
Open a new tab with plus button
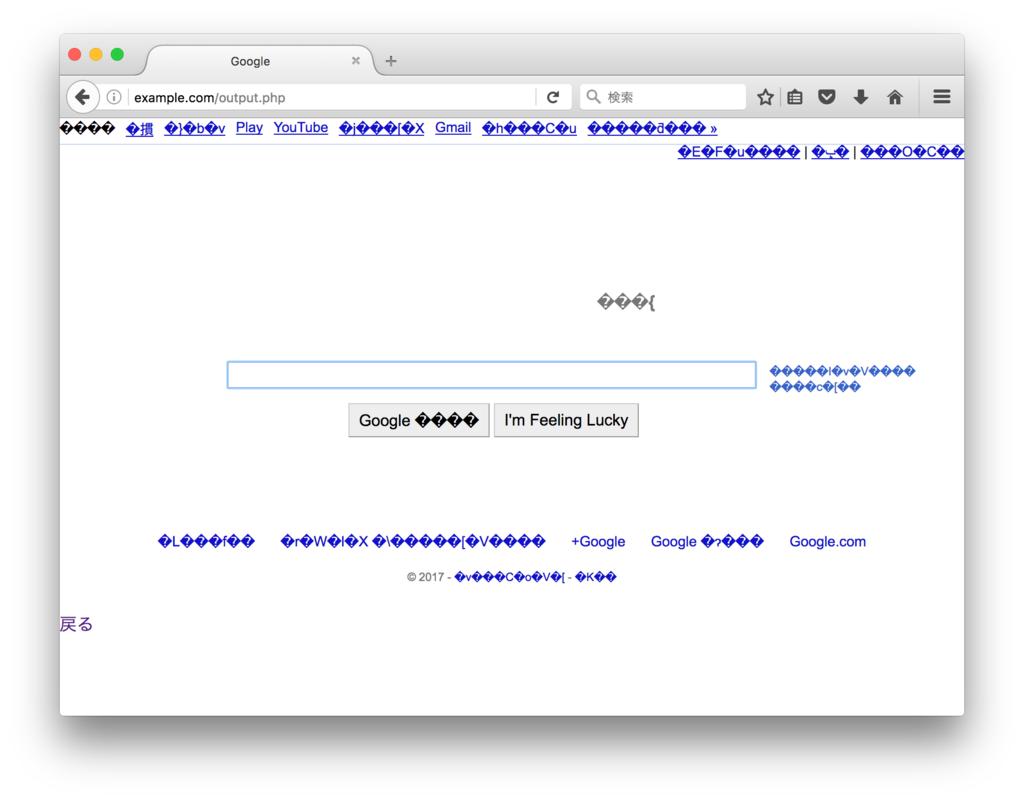(x=391, y=61)
